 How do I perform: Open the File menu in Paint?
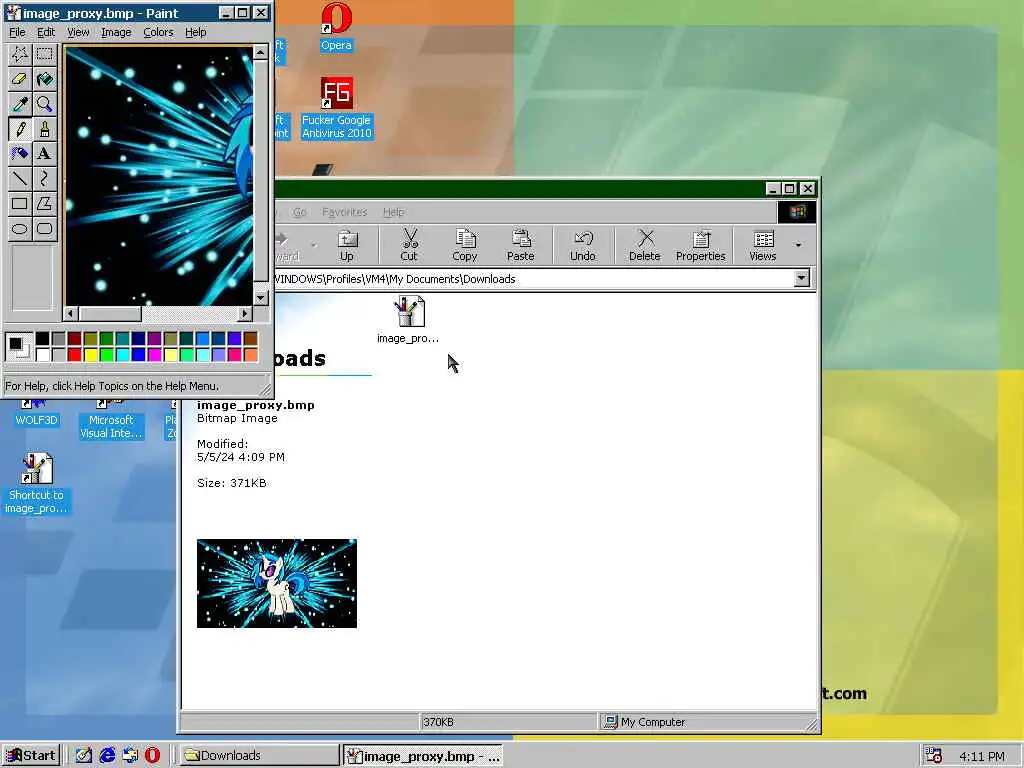(17, 32)
